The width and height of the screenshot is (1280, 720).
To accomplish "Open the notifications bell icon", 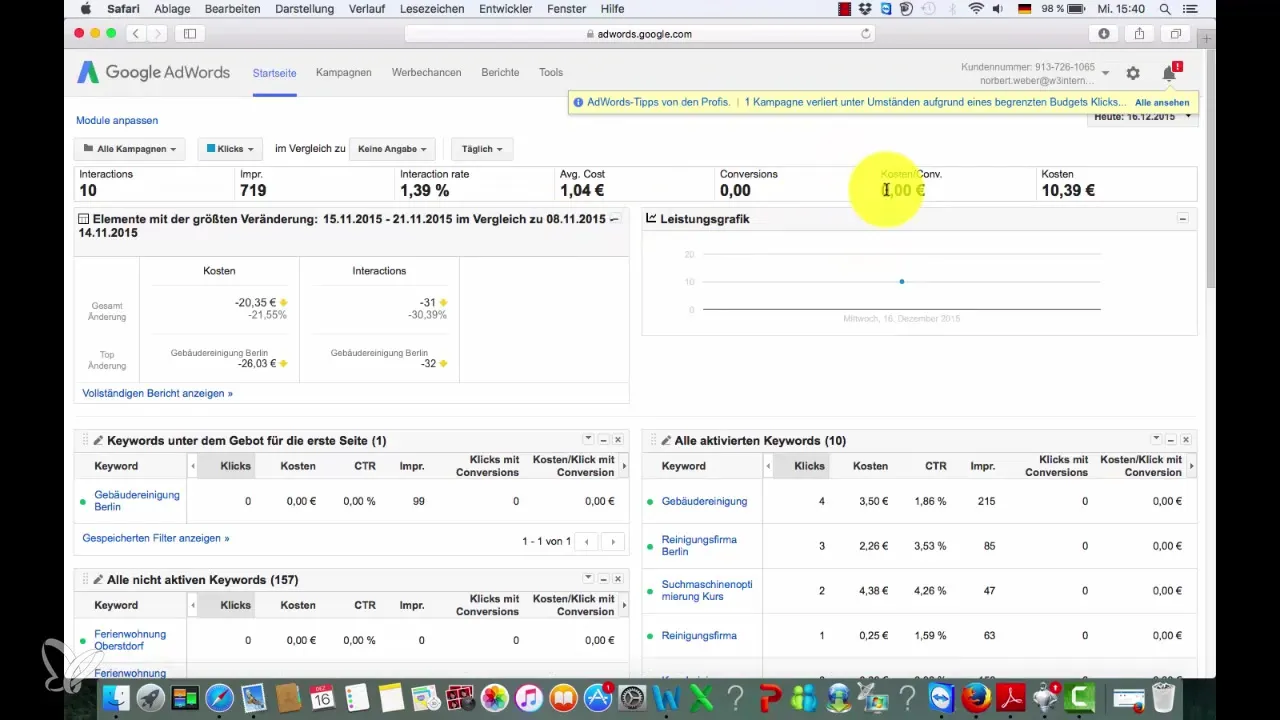I will (1169, 73).
